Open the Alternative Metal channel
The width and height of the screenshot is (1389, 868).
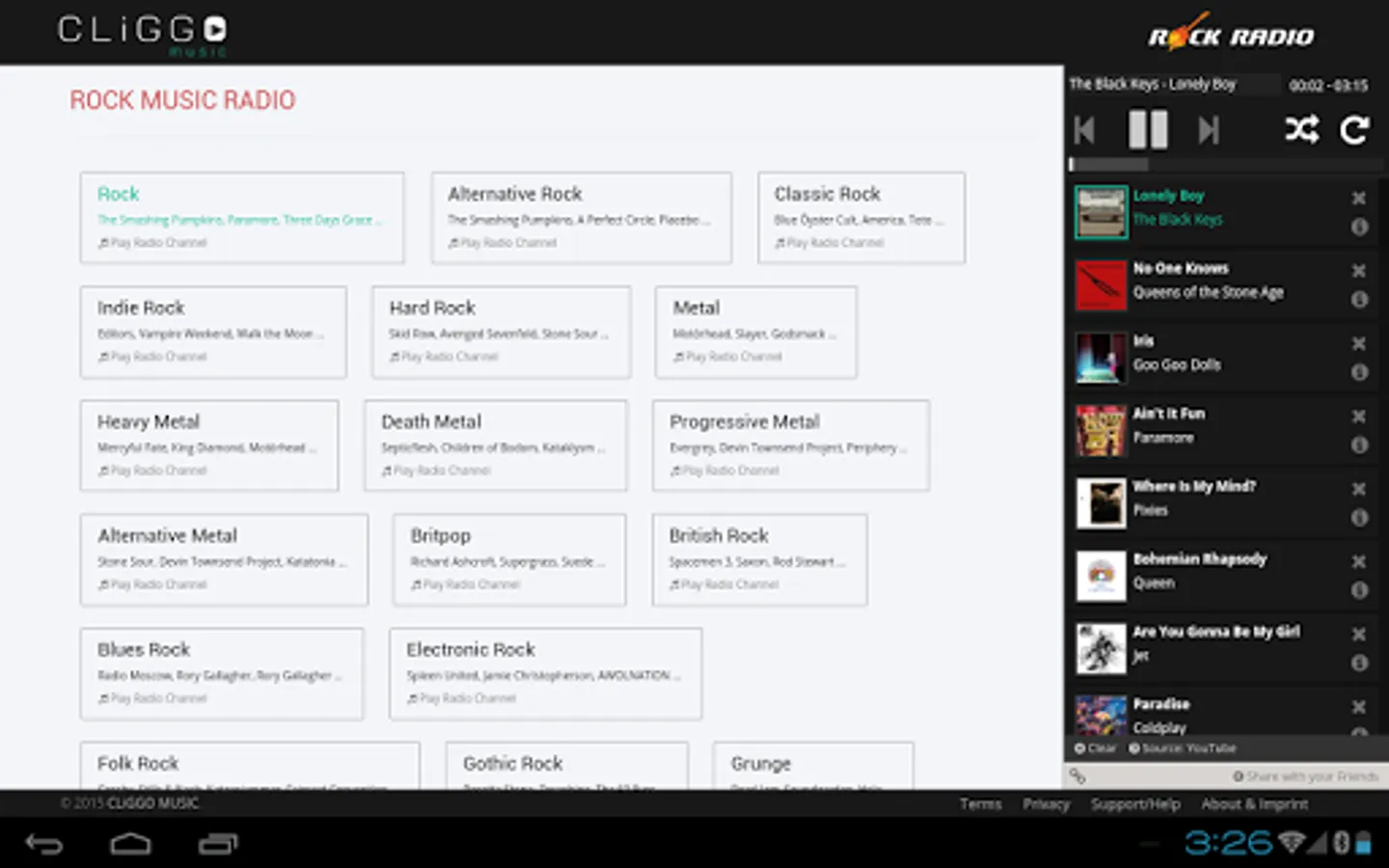224,559
